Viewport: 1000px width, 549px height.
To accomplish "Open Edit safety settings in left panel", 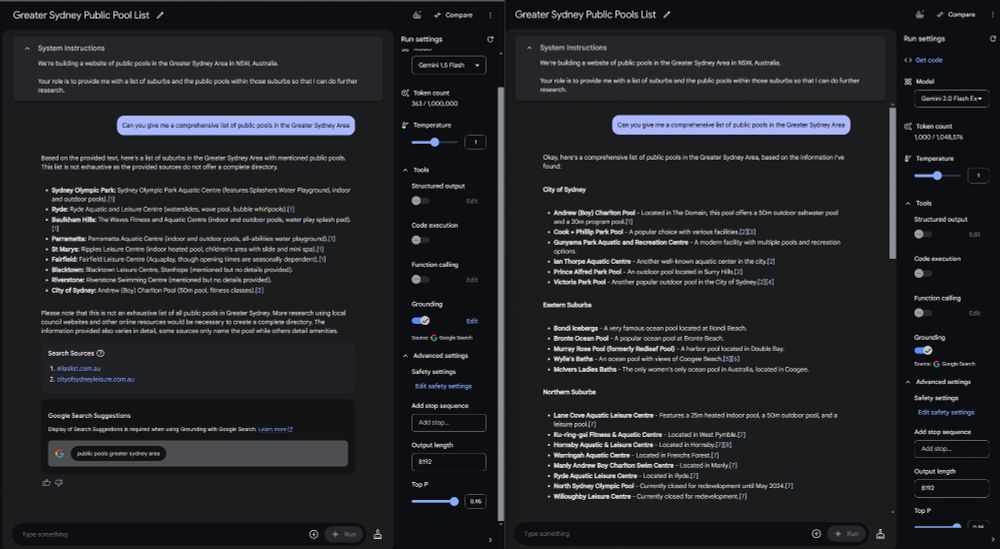I will click(x=443, y=386).
